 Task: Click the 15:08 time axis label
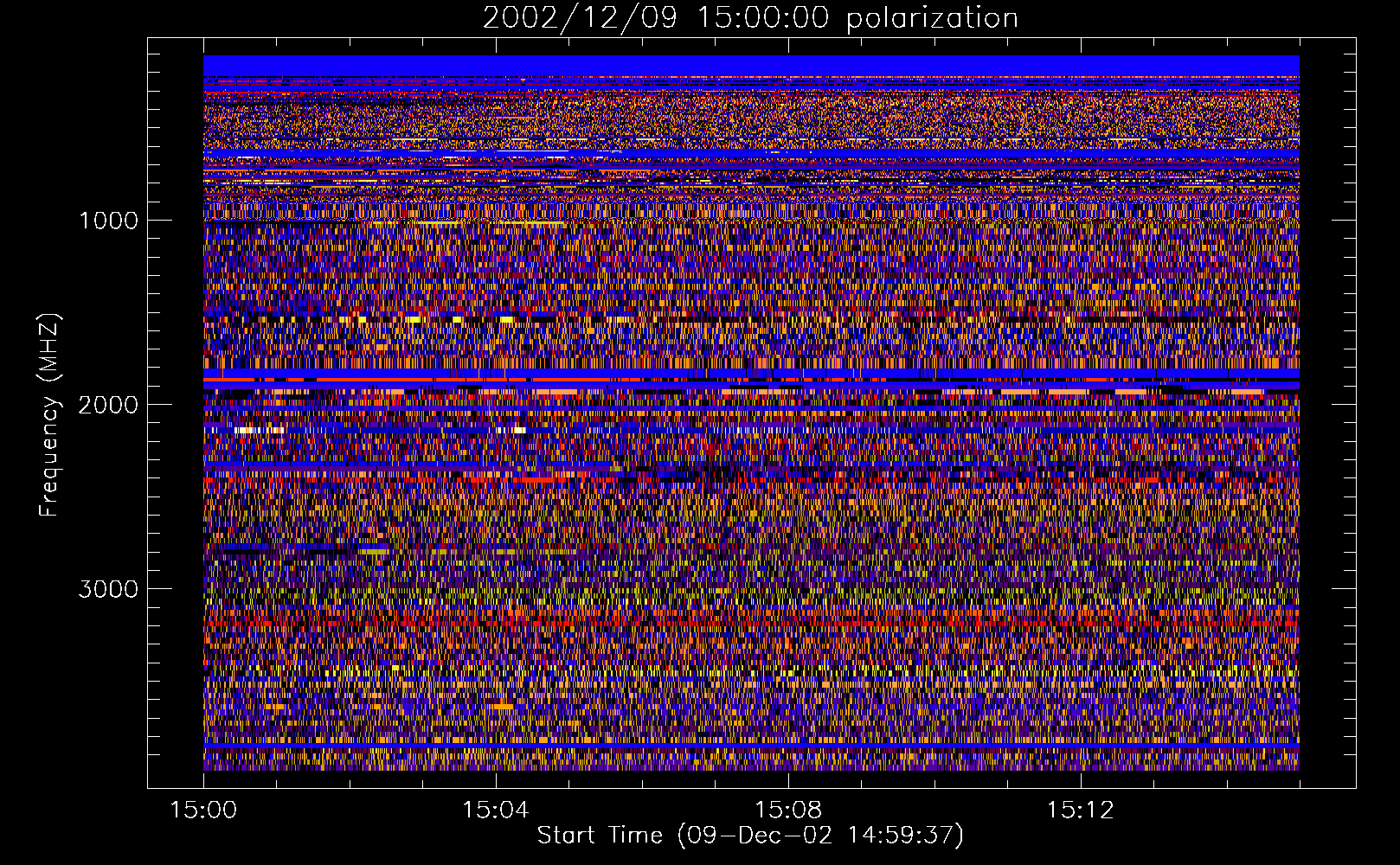(x=787, y=811)
